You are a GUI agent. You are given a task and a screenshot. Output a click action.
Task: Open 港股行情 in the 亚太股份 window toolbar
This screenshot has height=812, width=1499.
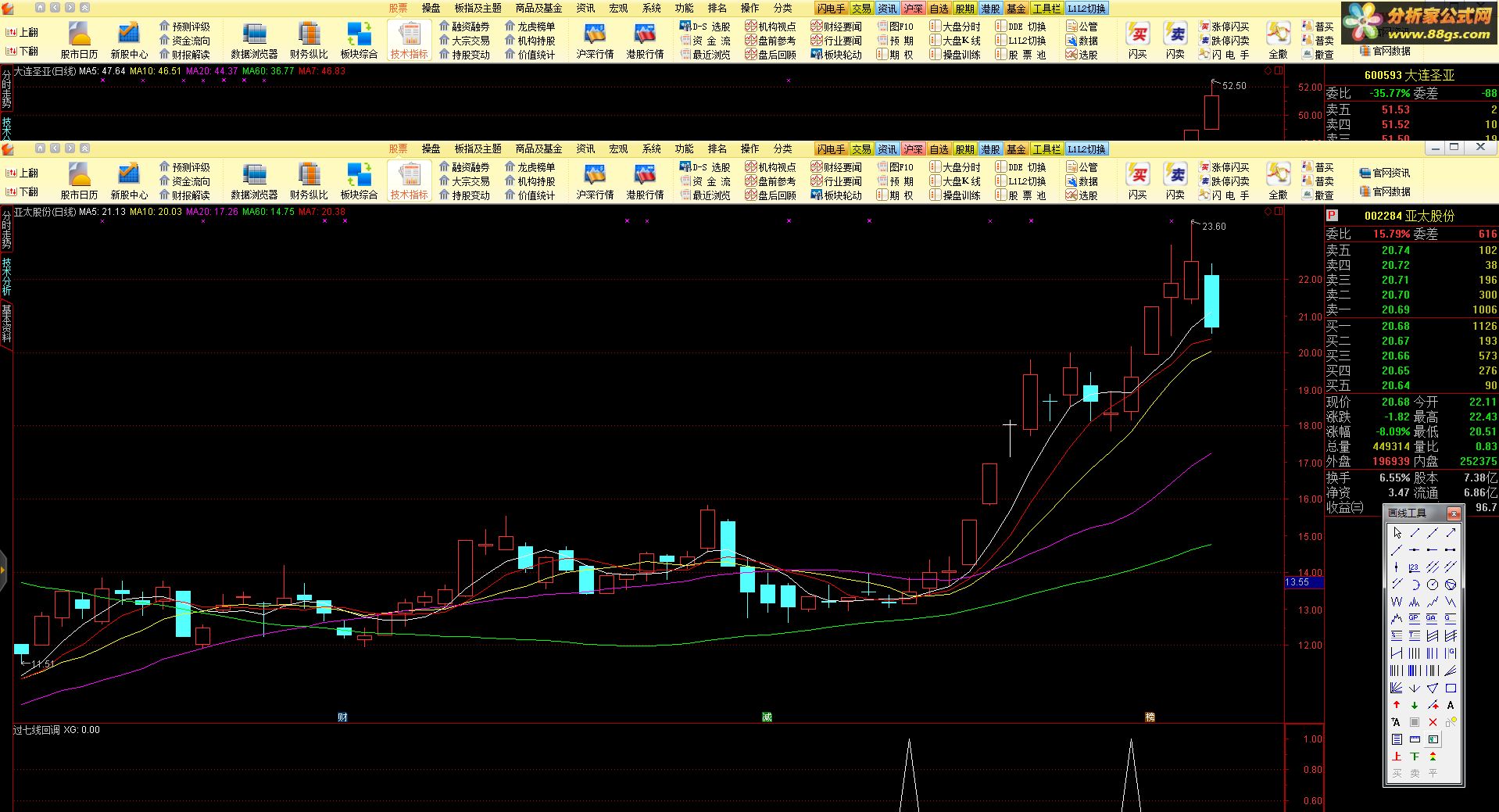645,181
